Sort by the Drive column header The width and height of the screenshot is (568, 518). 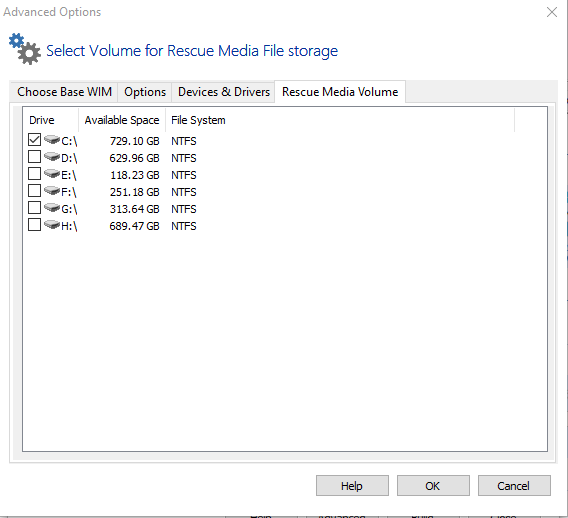click(51, 120)
